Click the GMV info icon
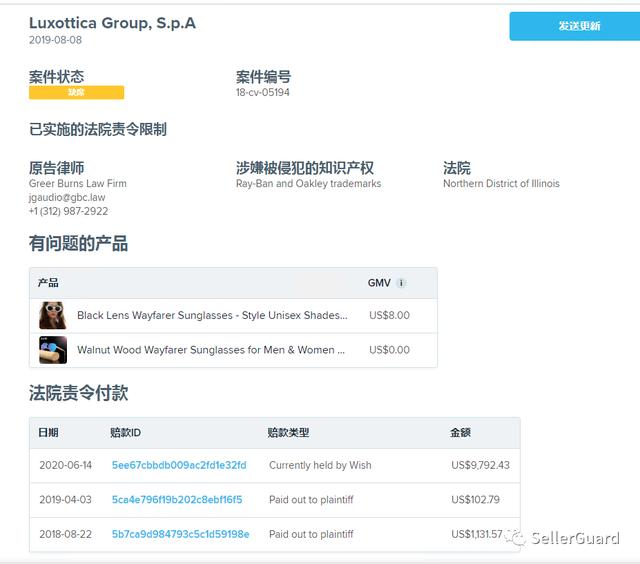Screen dimensions: 640x564 (x=401, y=283)
